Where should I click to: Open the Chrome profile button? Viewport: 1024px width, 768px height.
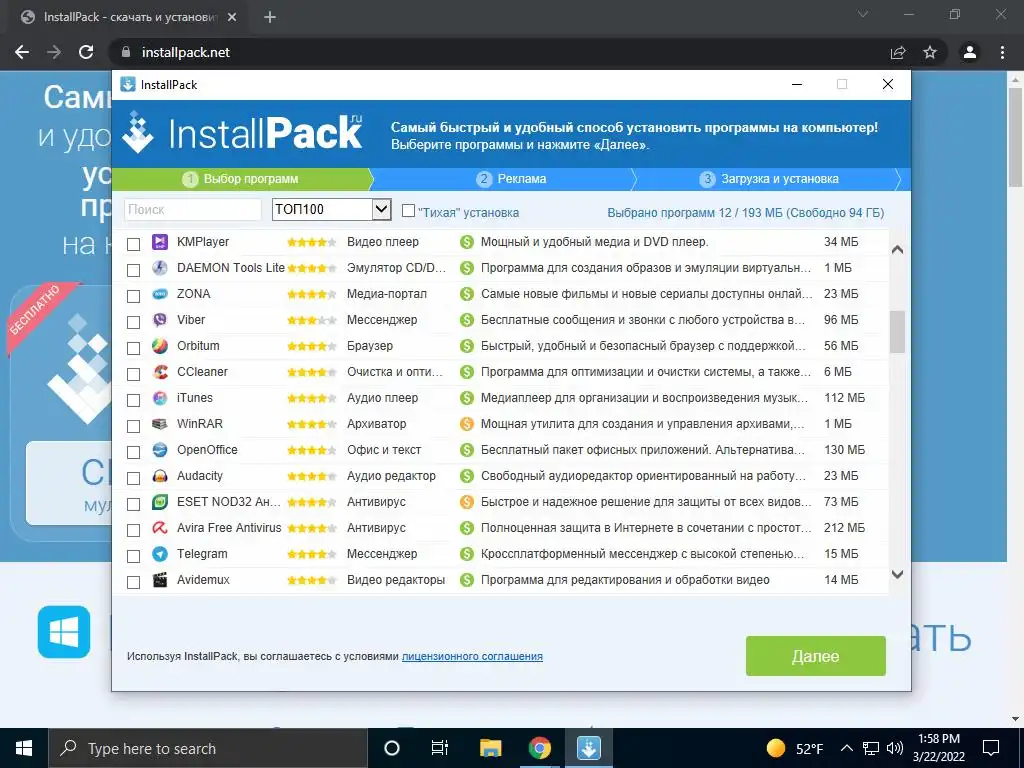pos(970,52)
